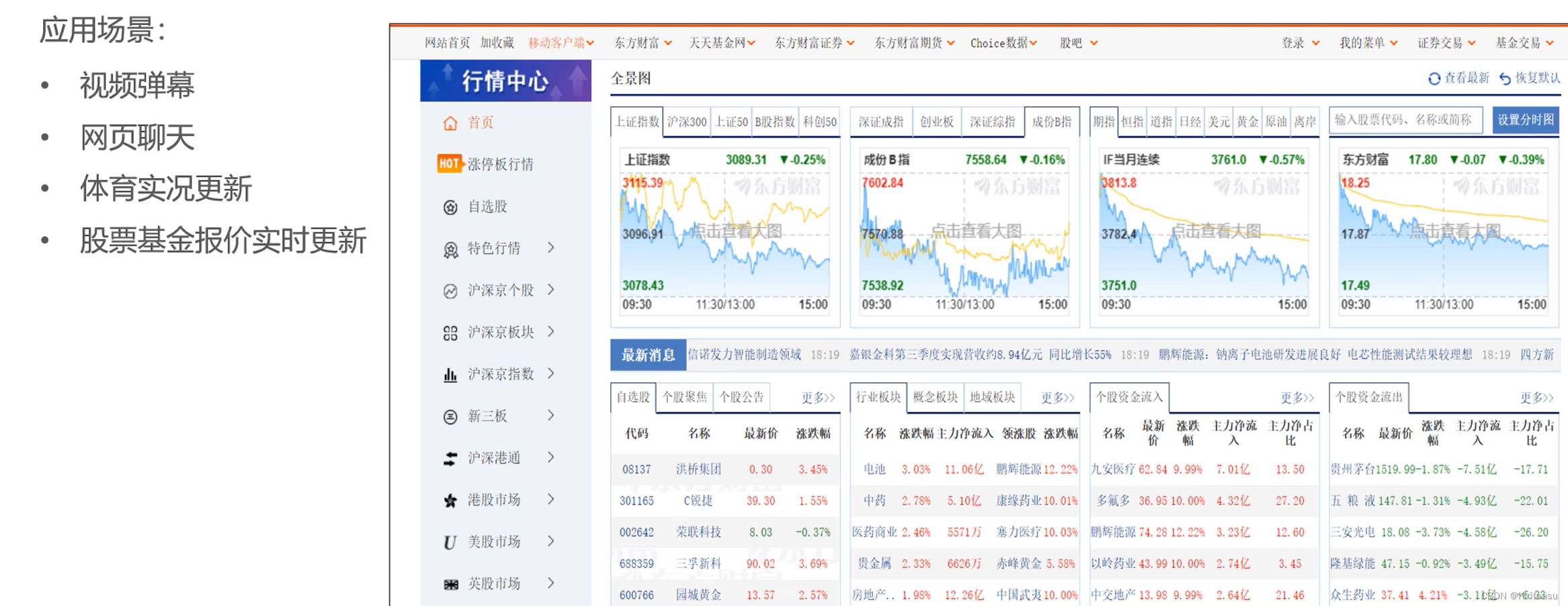This screenshot has width=1568, height=606.
Task: Select the 科创50 tab
Action: [x=819, y=122]
